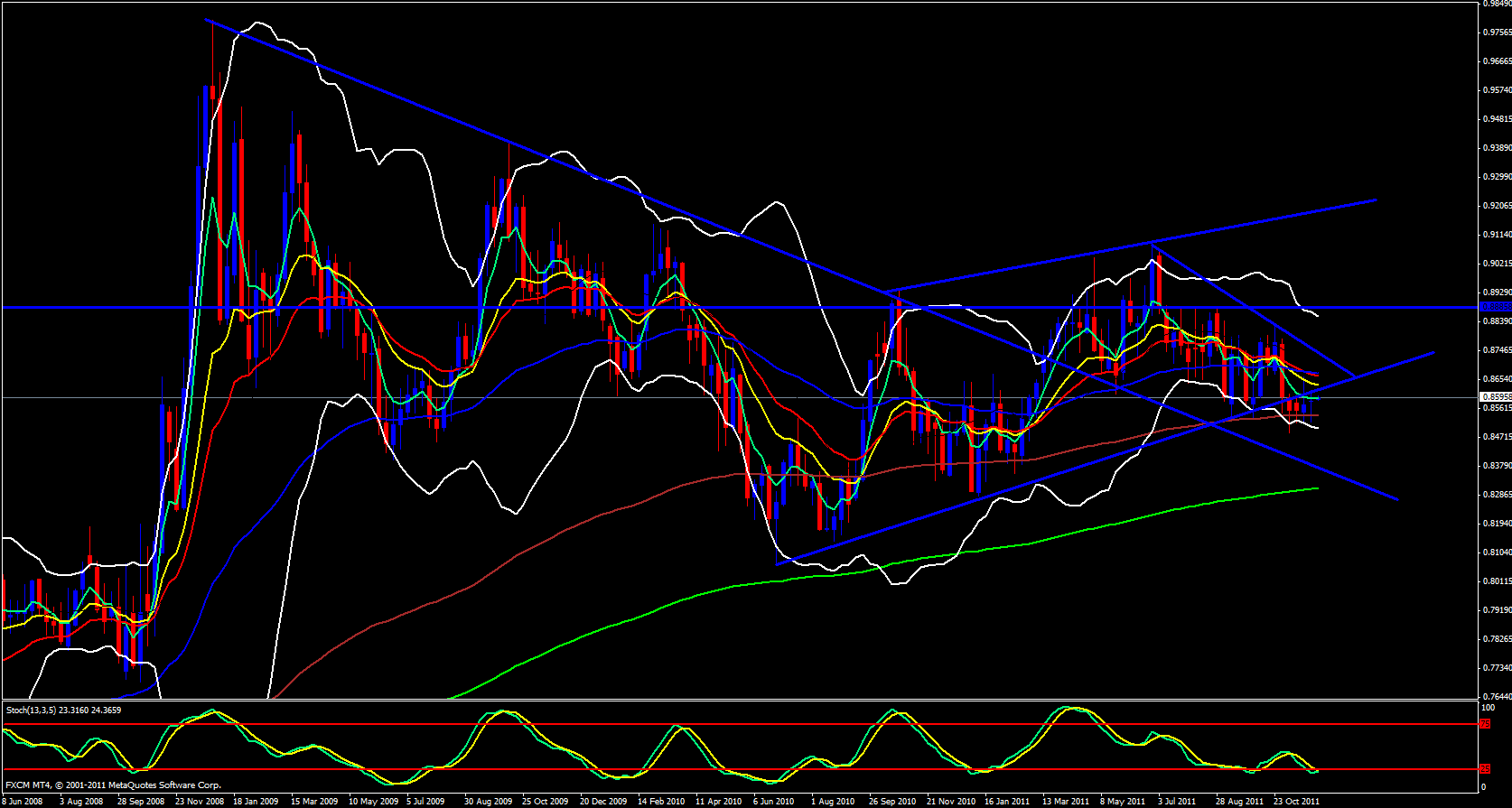The image size is (1512, 808).
Task: Click the 0.9481 price axis label
Action: click(x=1497, y=119)
